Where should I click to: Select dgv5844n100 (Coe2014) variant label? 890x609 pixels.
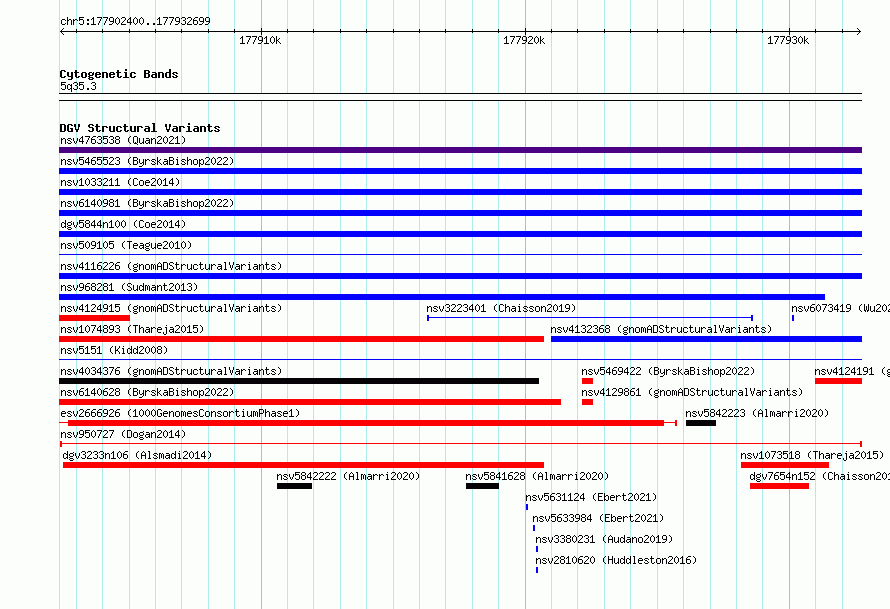[x=123, y=224]
